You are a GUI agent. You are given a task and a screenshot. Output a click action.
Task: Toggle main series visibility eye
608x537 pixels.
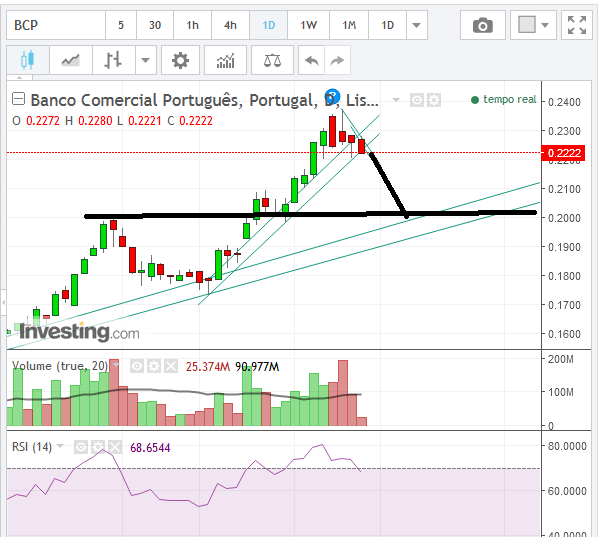point(417,100)
